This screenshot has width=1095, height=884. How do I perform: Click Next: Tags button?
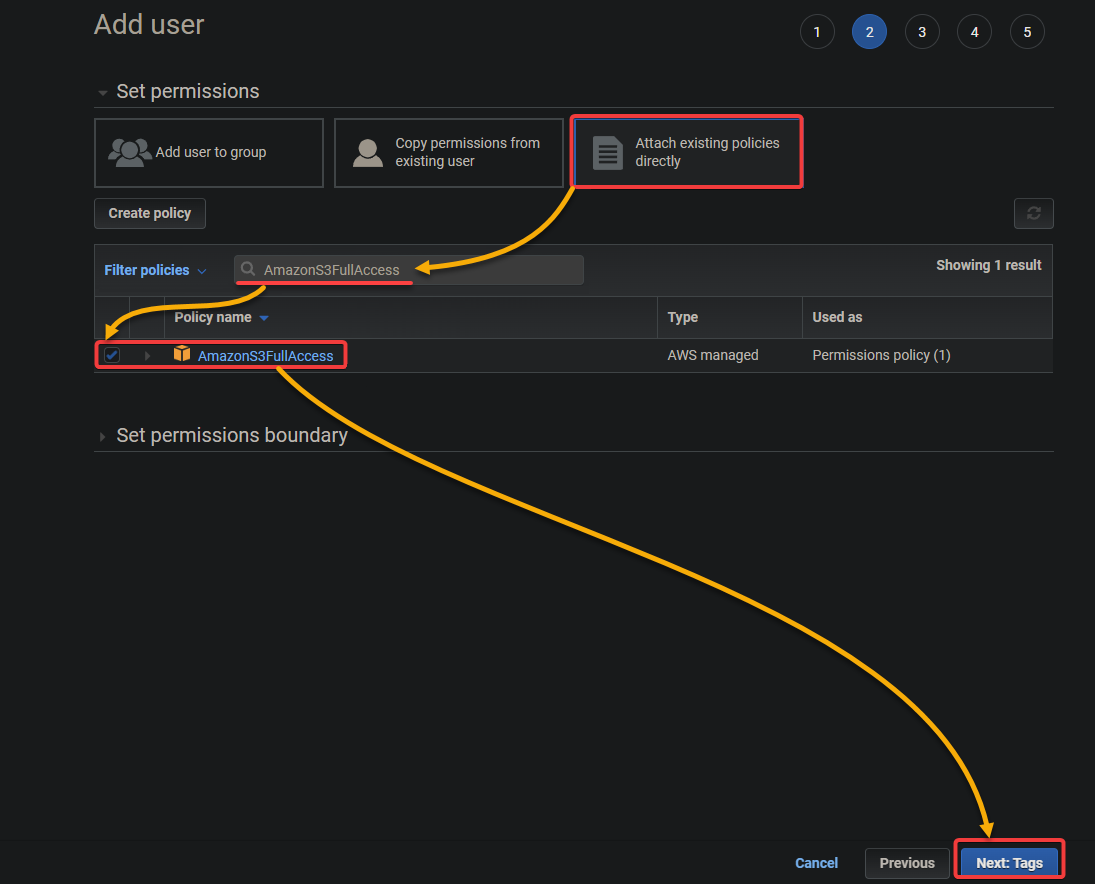(x=1009, y=862)
